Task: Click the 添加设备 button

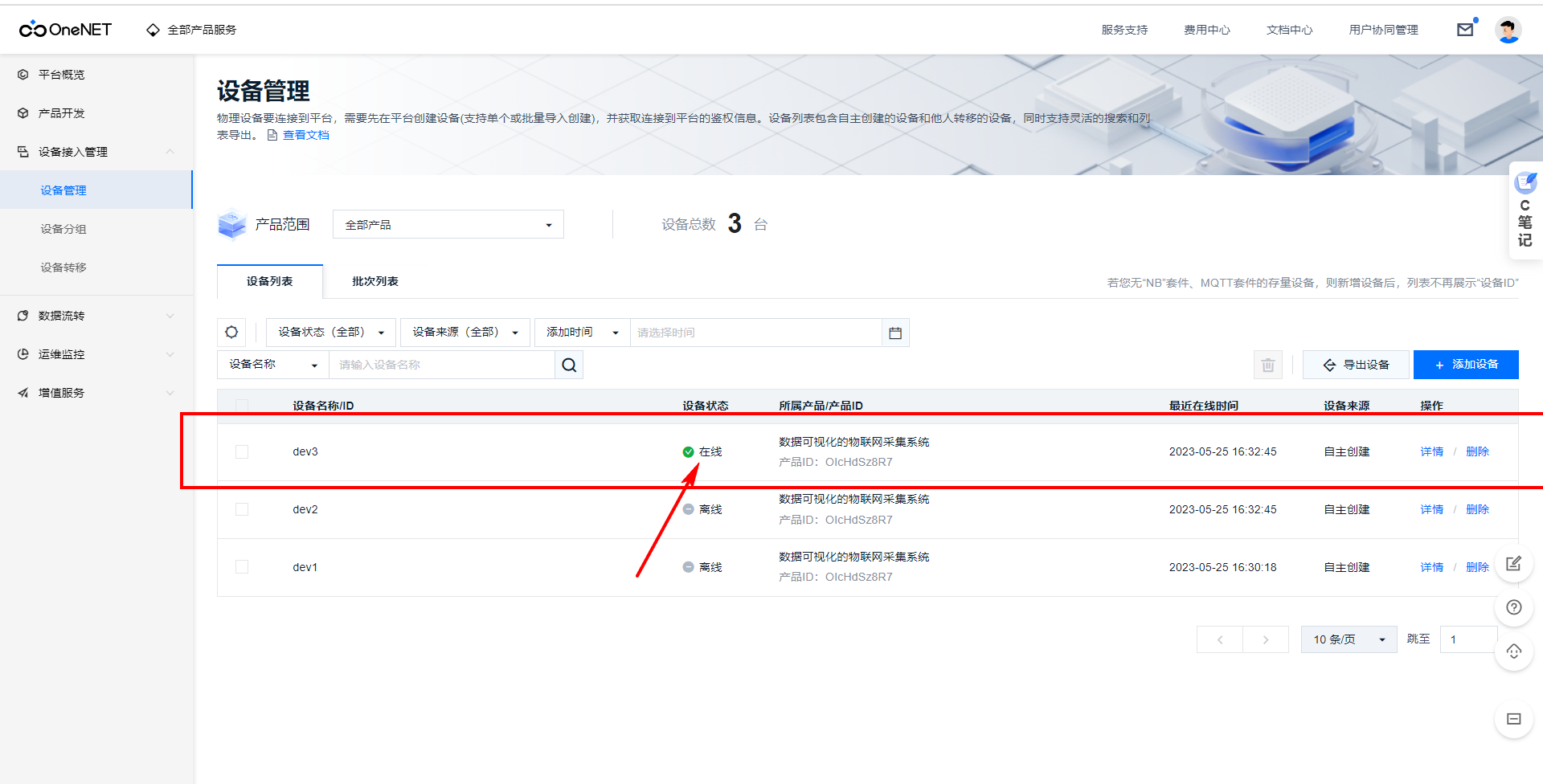Action: pos(1466,365)
